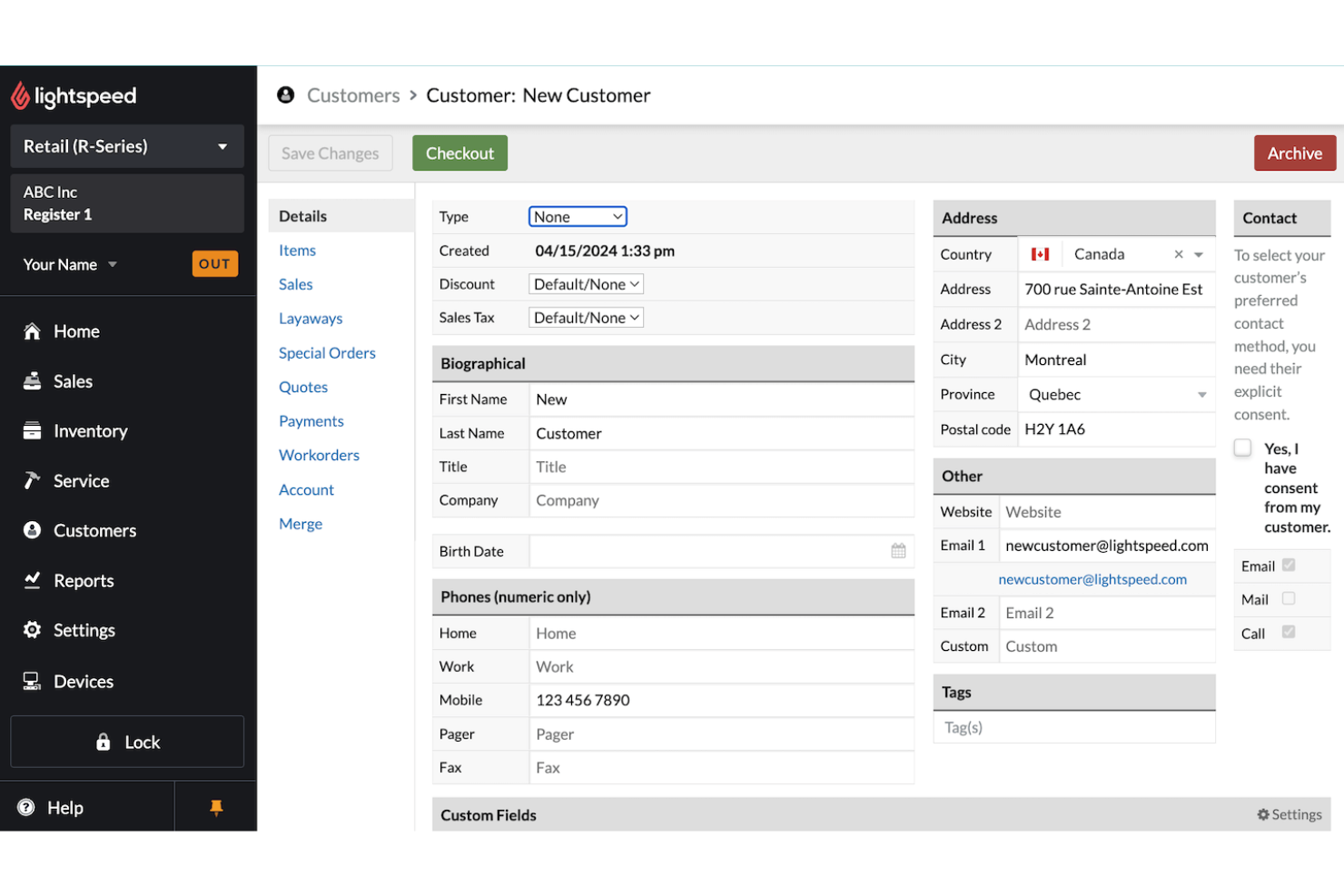Open the newcustomer@lightspeed.com email link

(1092, 578)
